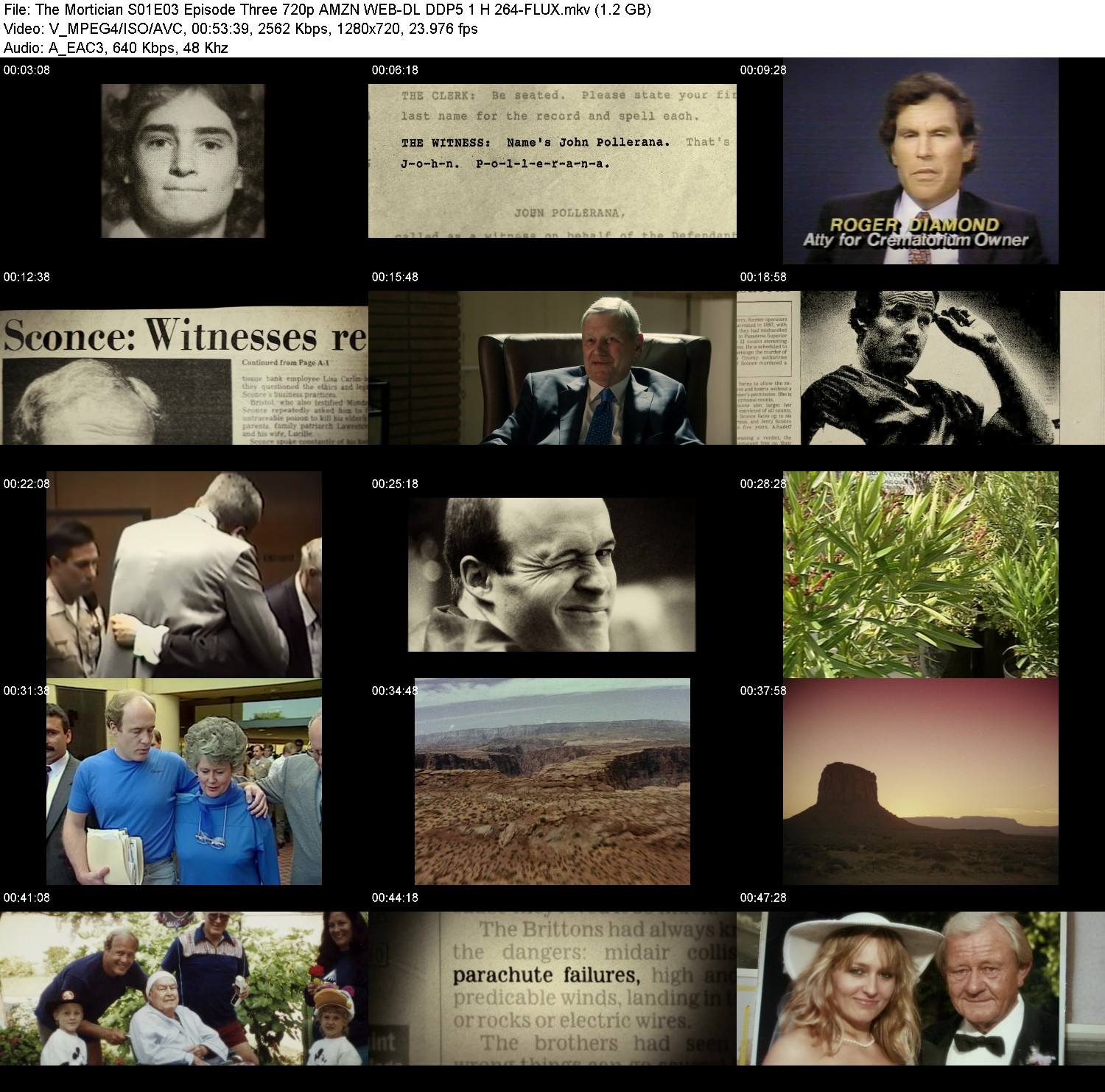The width and height of the screenshot is (1105, 1092).
Task: Open the armchair interview thumbnail at 00:15:48
Action: (552, 367)
